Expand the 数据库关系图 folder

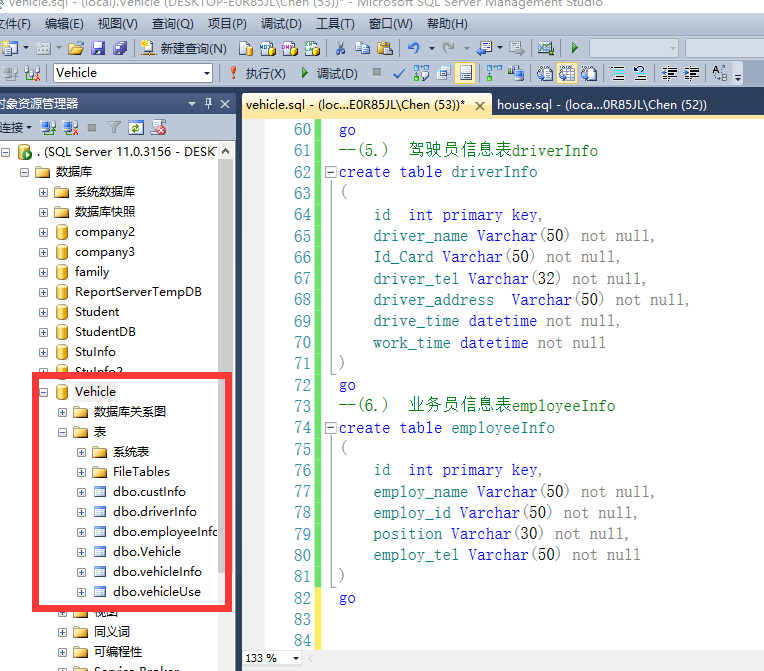62,412
